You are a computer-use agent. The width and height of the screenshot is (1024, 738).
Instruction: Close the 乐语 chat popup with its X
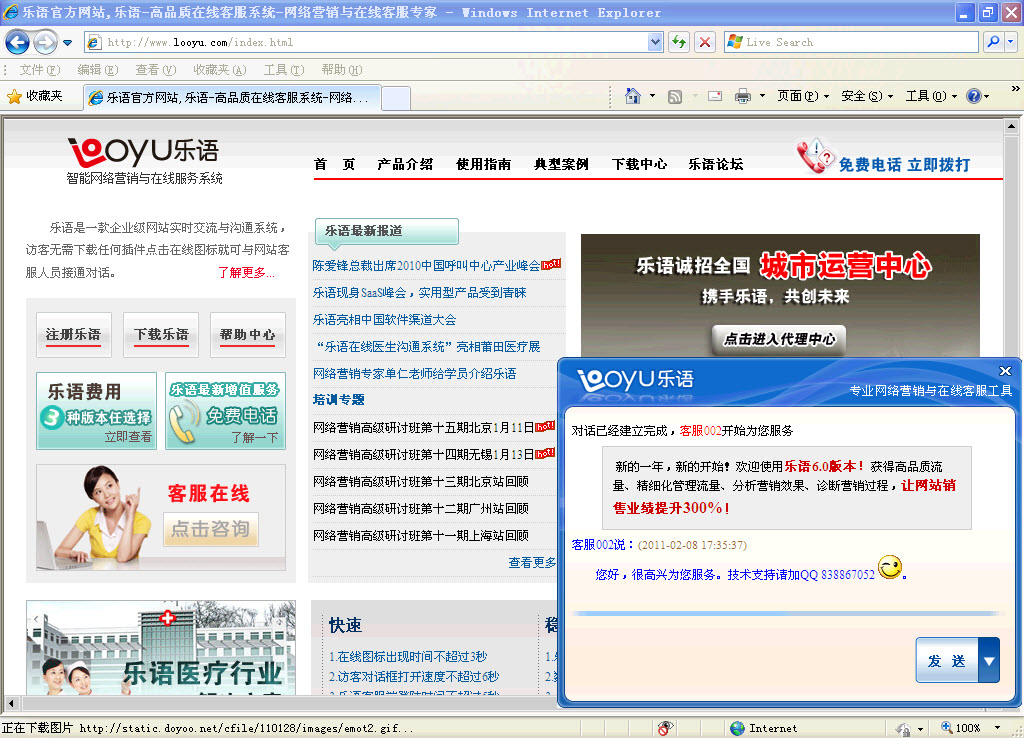(1005, 371)
